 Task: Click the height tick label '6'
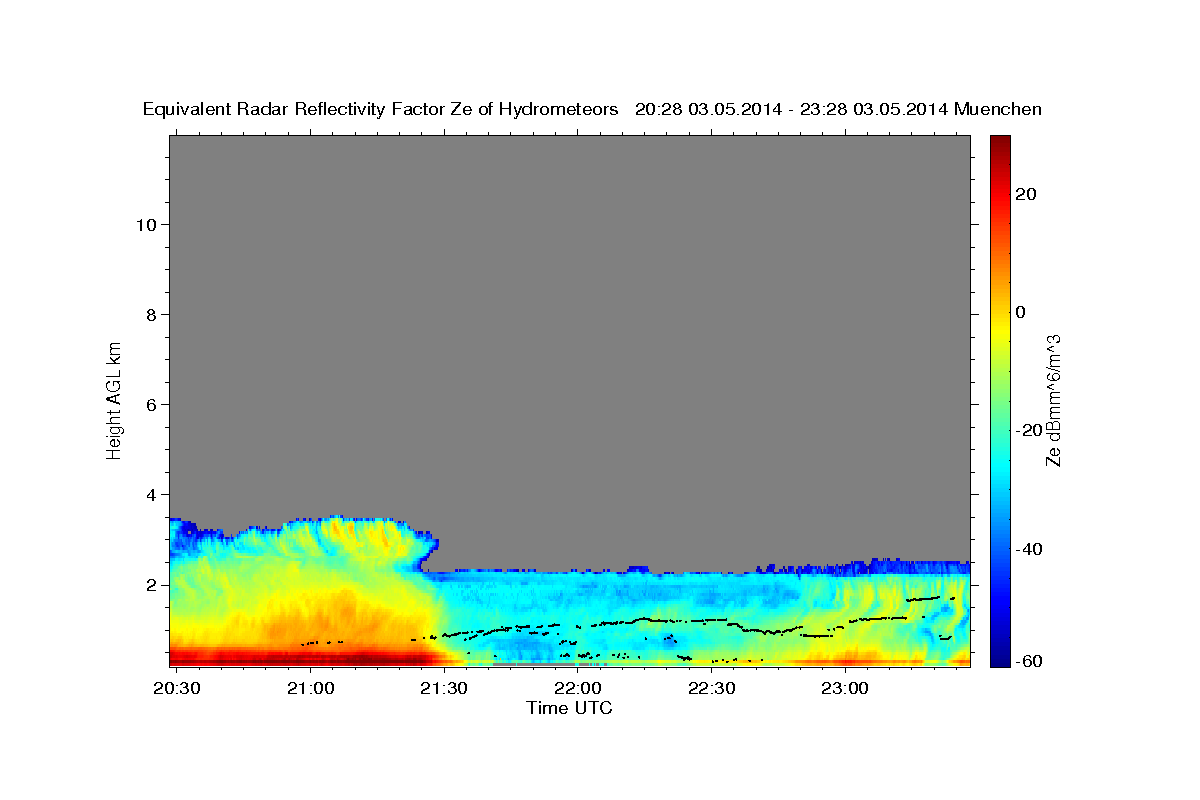tap(151, 404)
